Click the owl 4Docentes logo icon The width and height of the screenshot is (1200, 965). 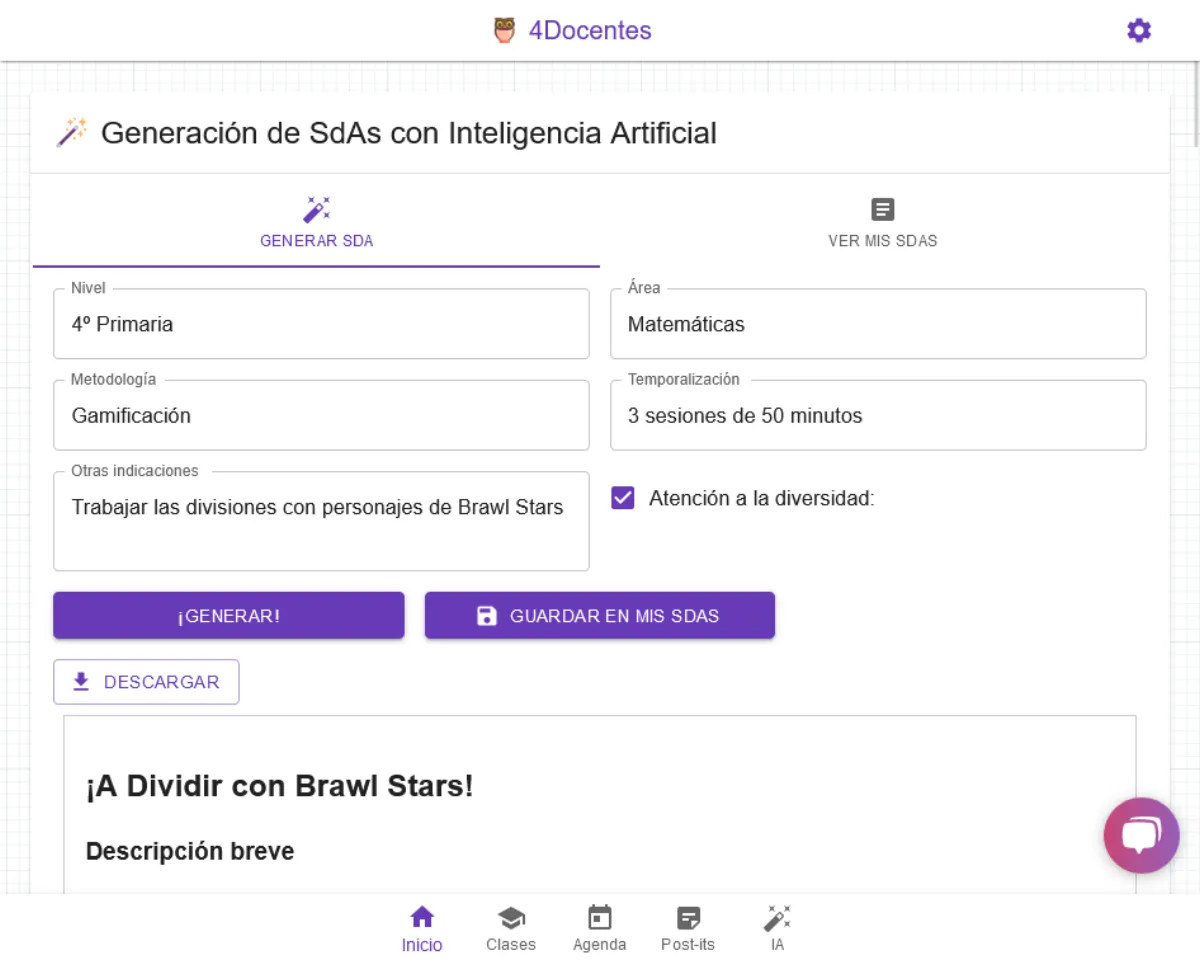tap(506, 30)
